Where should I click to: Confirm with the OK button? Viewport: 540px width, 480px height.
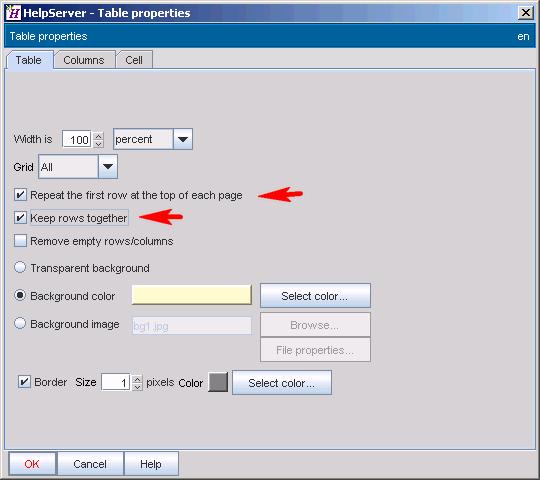coord(32,464)
